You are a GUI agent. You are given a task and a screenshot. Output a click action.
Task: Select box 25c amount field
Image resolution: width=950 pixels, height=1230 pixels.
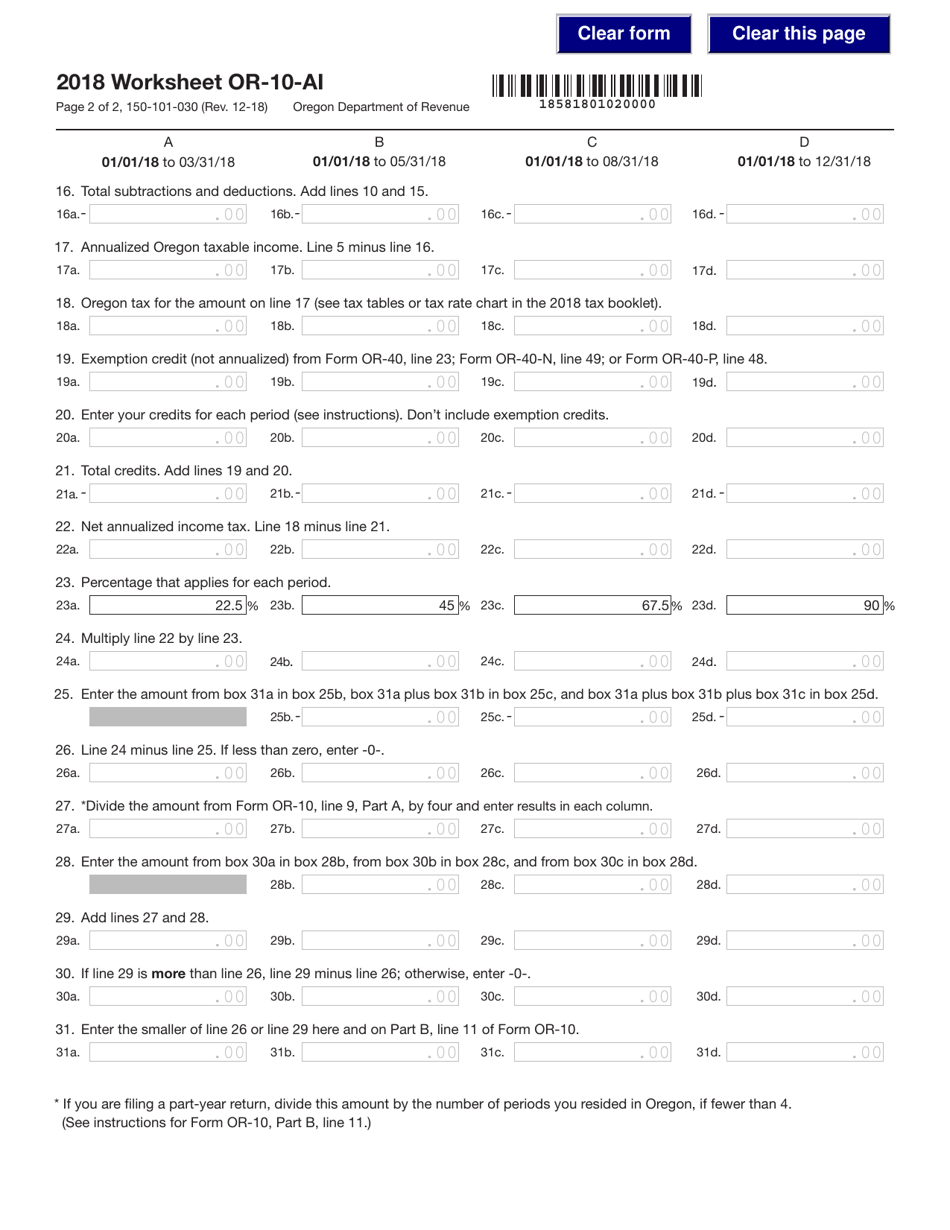click(592, 716)
